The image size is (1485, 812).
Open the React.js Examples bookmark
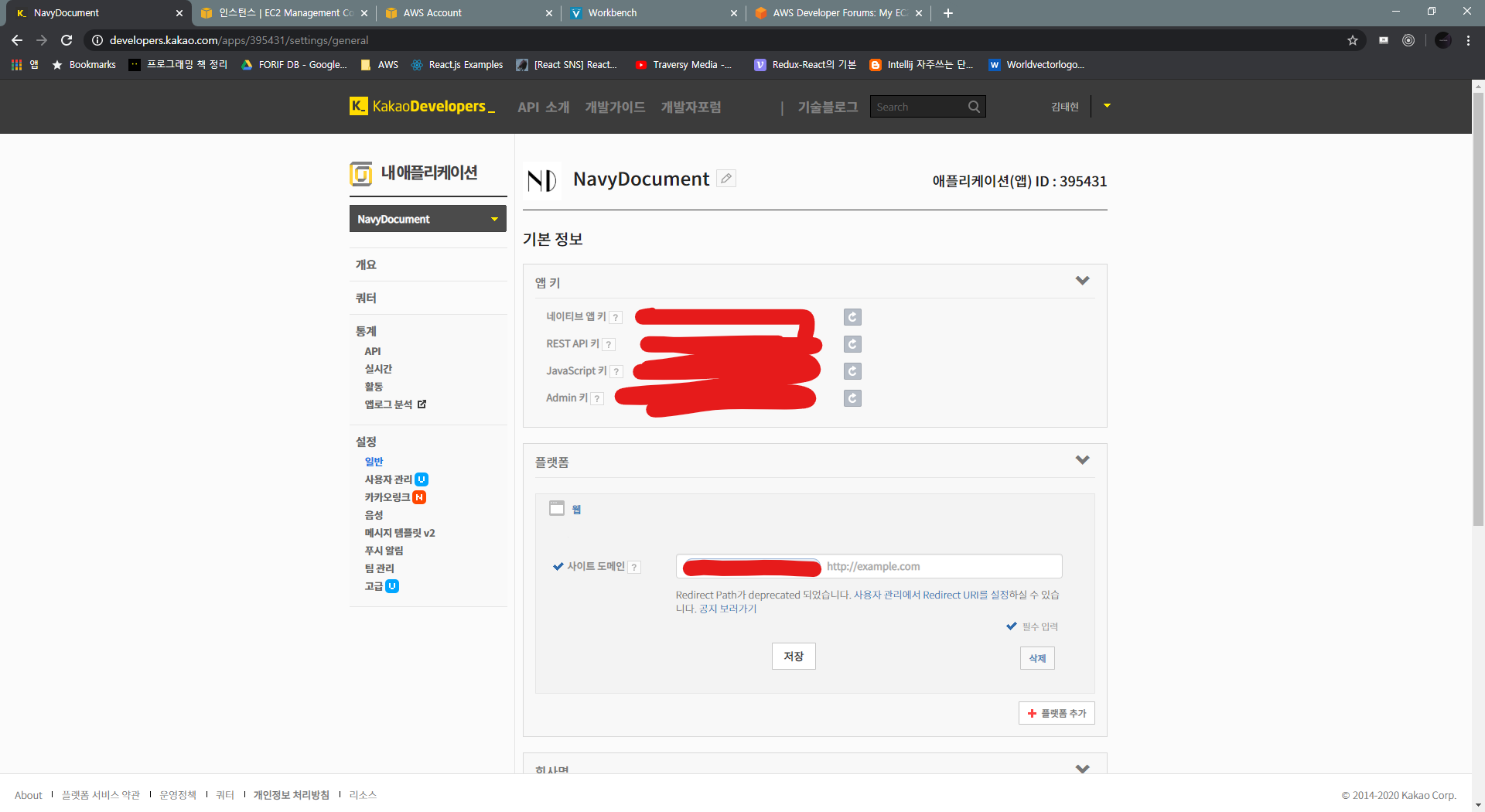(457, 65)
